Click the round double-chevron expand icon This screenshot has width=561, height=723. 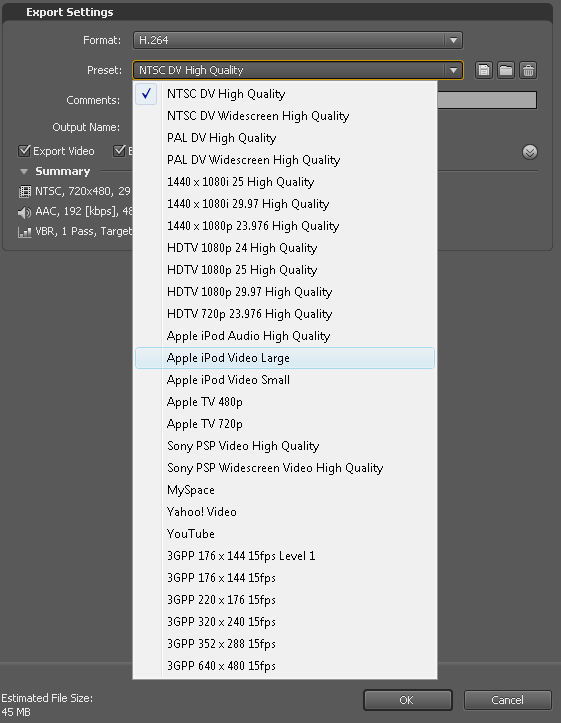[530, 152]
